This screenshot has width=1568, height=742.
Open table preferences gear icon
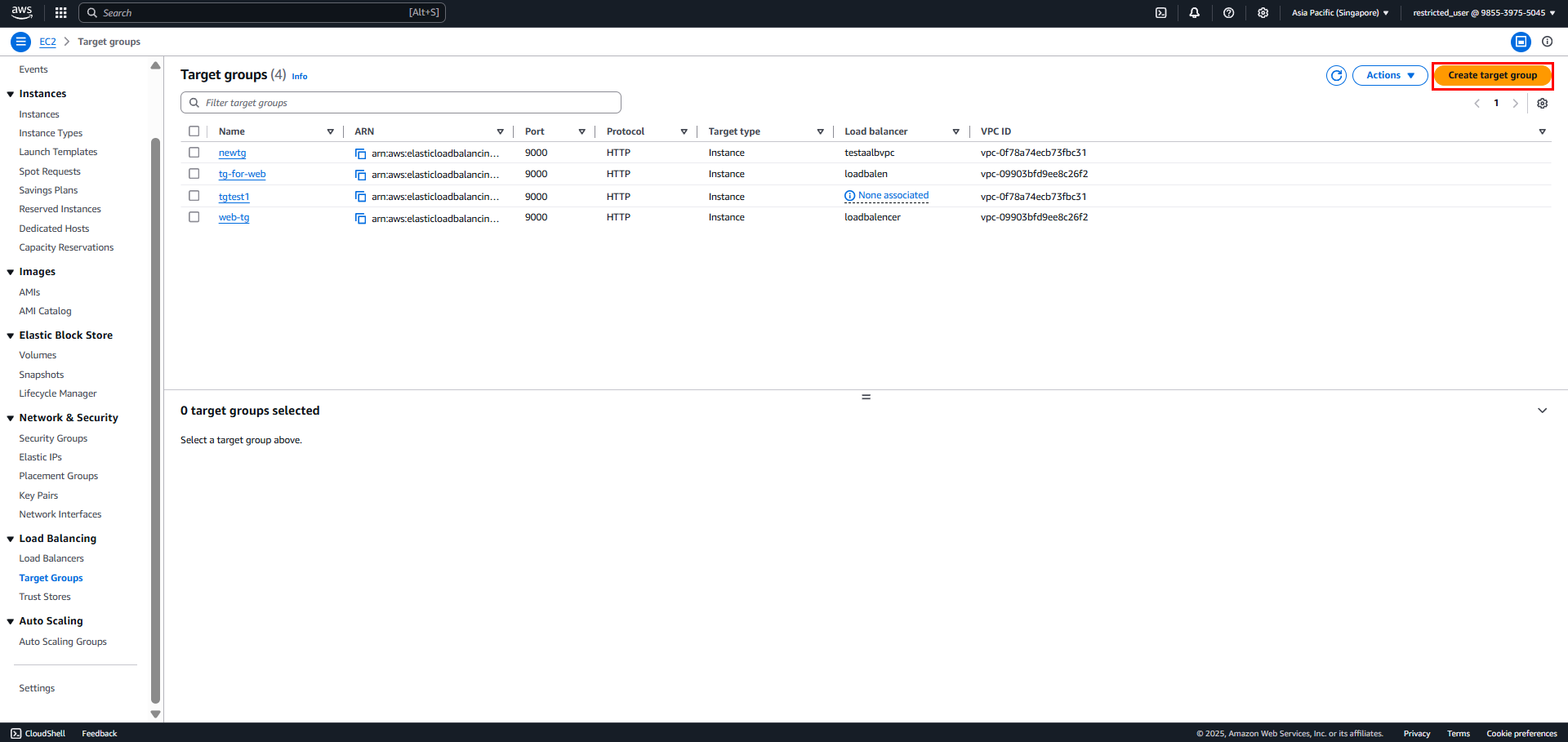coord(1542,104)
